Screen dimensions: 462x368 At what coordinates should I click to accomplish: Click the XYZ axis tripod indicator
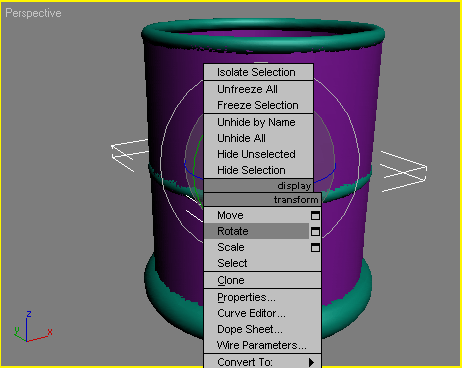(x=33, y=327)
